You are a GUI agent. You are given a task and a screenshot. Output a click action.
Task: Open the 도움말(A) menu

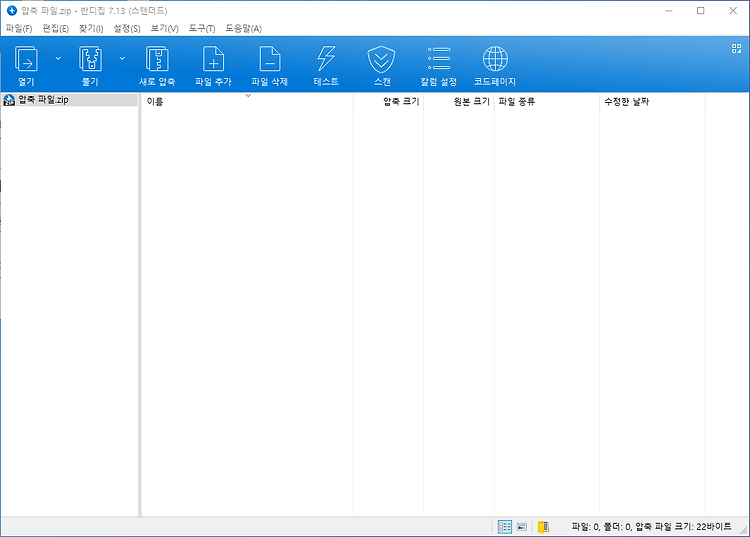pos(243,29)
